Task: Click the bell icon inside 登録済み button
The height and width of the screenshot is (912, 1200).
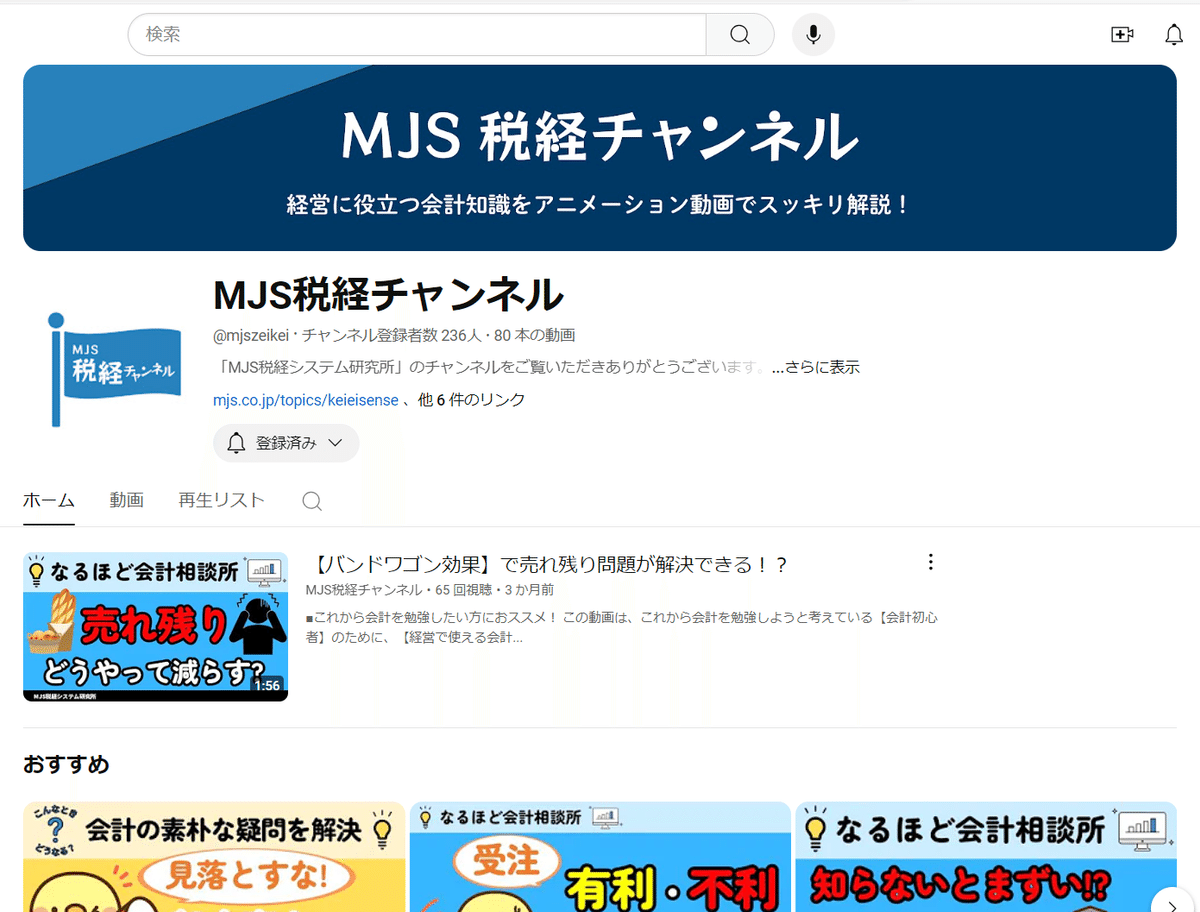Action: 235,443
